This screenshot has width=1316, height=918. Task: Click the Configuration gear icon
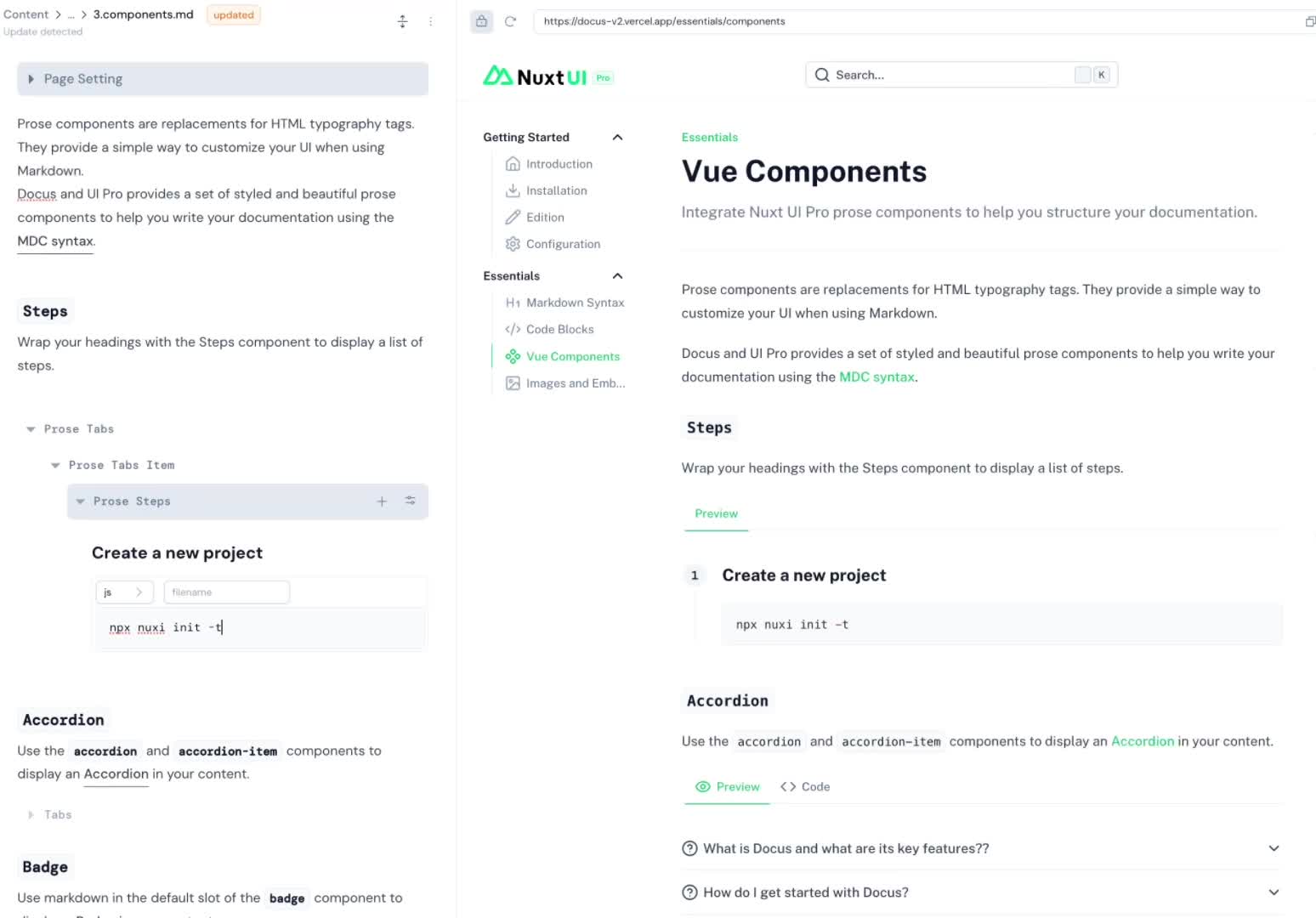point(513,244)
